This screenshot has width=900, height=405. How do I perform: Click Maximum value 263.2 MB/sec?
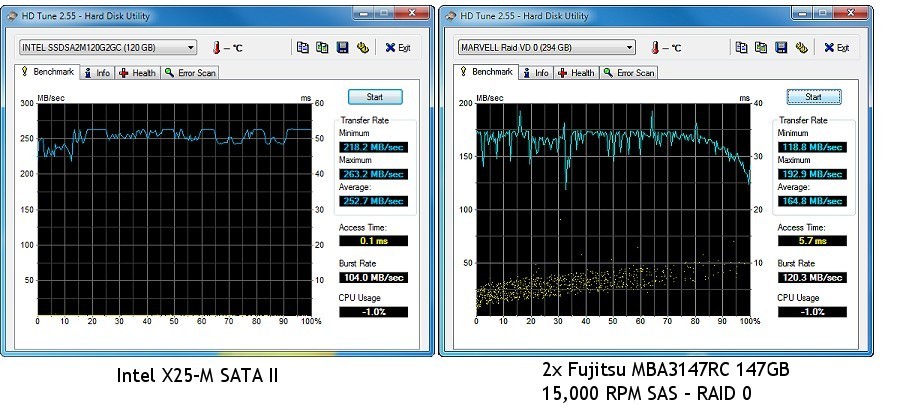pos(373,174)
